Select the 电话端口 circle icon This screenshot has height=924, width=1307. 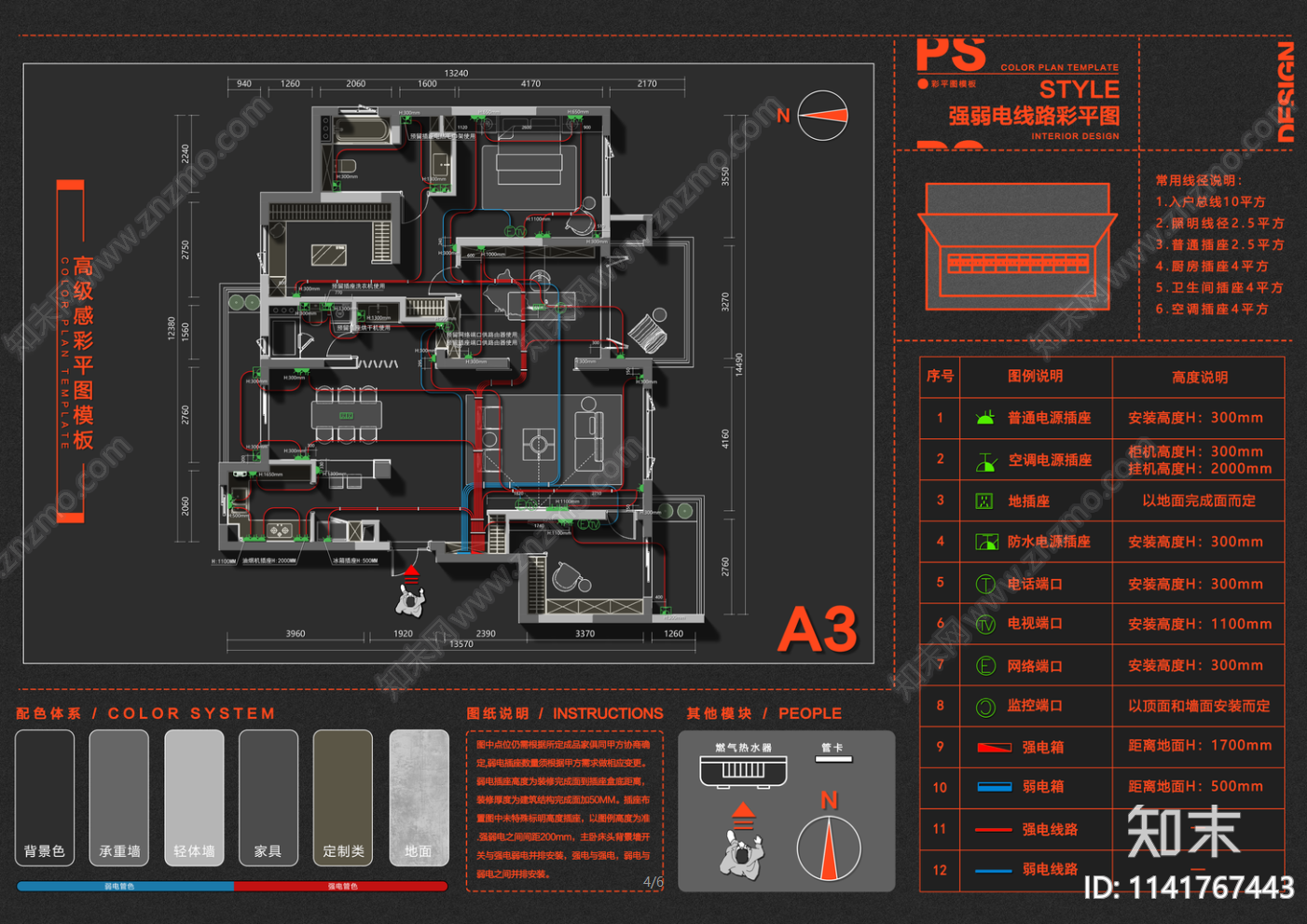tap(985, 585)
